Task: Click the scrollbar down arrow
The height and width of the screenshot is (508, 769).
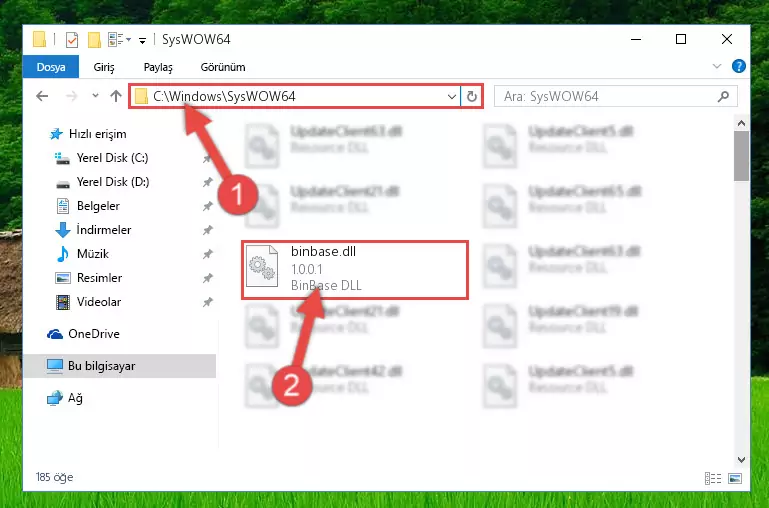Action: pyautogui.click(x=741, y=459)
